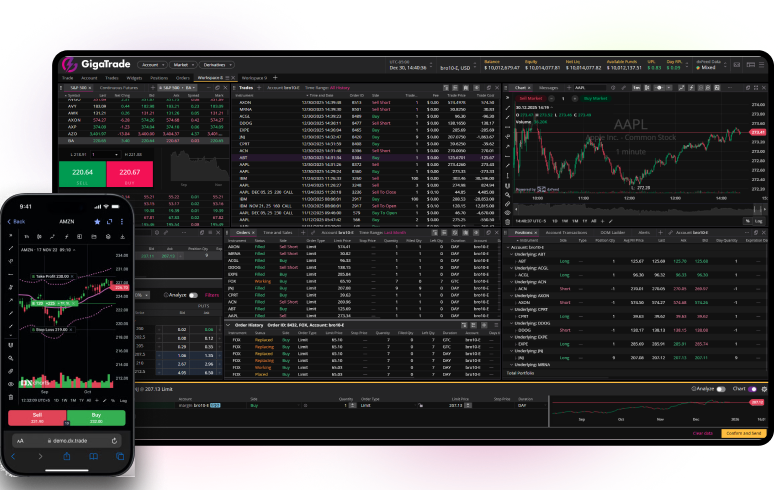Click the red 220.67 Buy button

pyautogui.click(x=130, y=174)
